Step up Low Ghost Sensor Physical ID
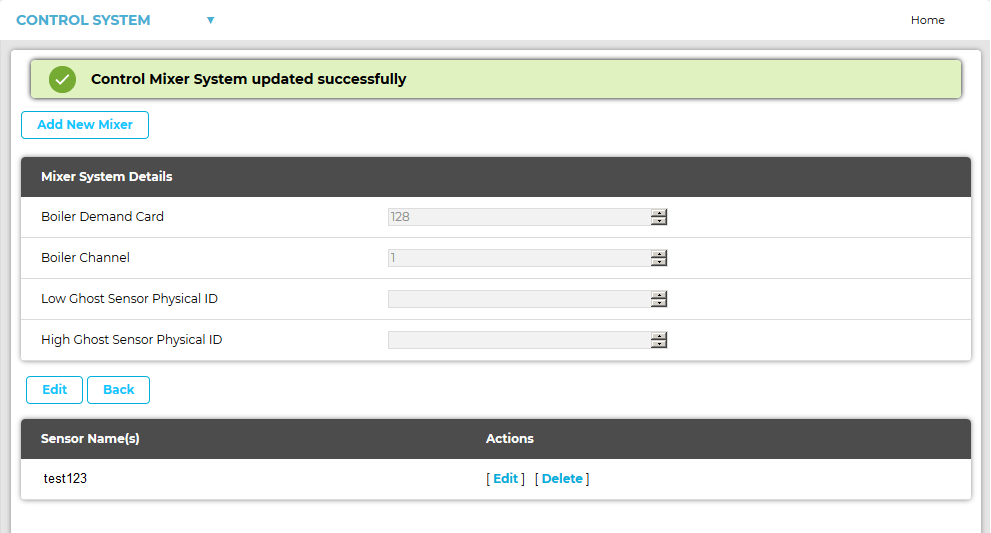This screenshot has width=991, height=533. point(659,295)
